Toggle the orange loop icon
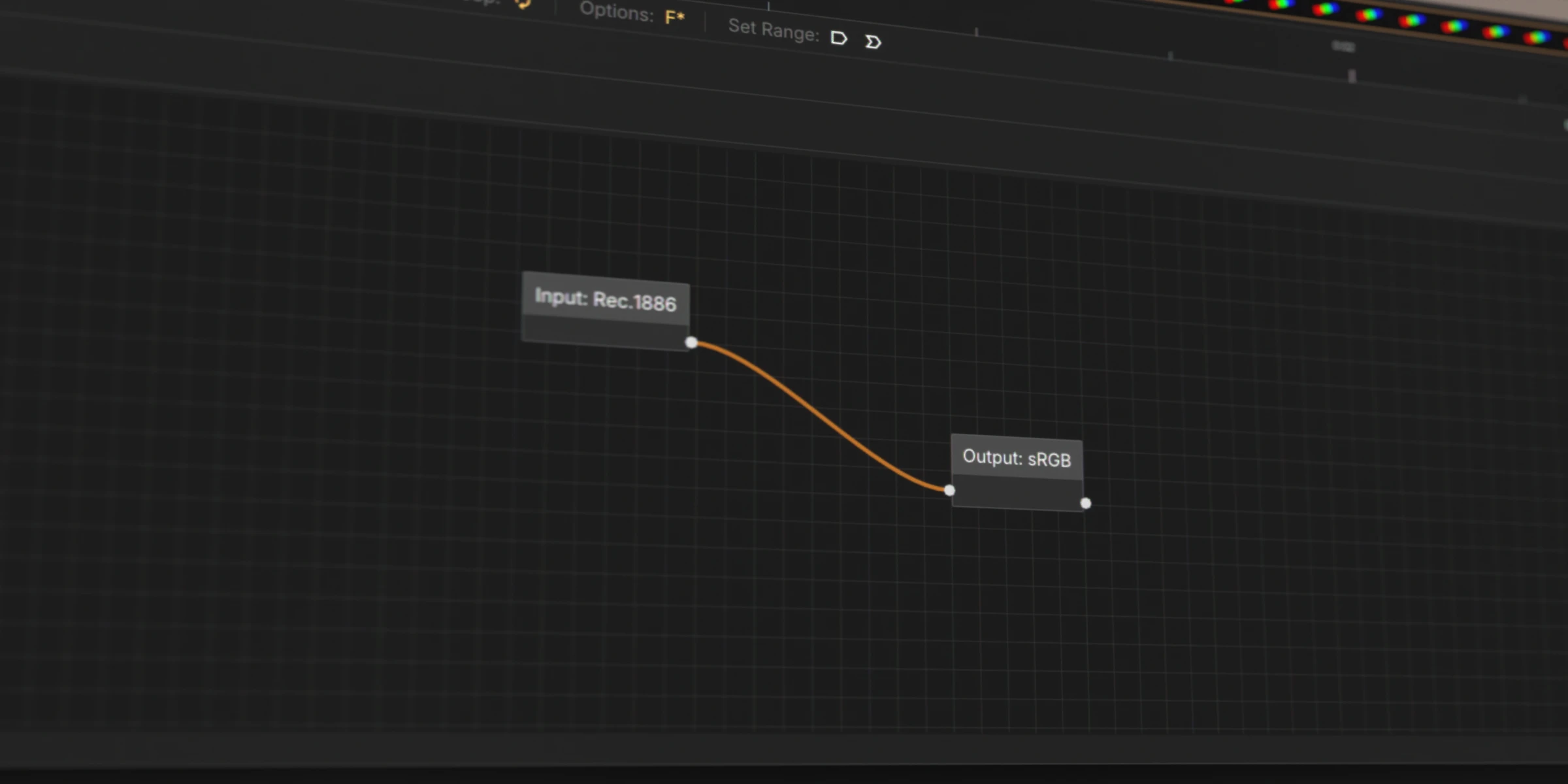Viewport: 1568px width, 784px height. click(x=523, y=3)
